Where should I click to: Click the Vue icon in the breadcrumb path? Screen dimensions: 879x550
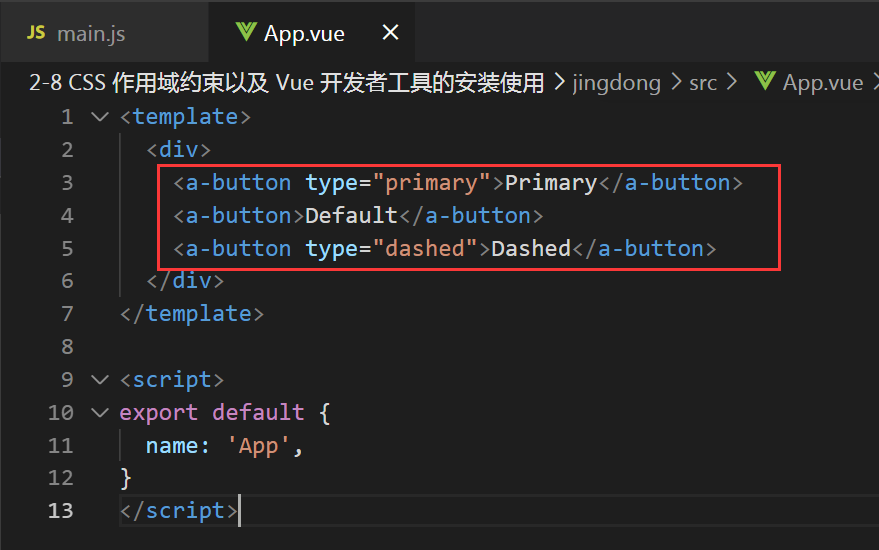[x=765, y=82]
